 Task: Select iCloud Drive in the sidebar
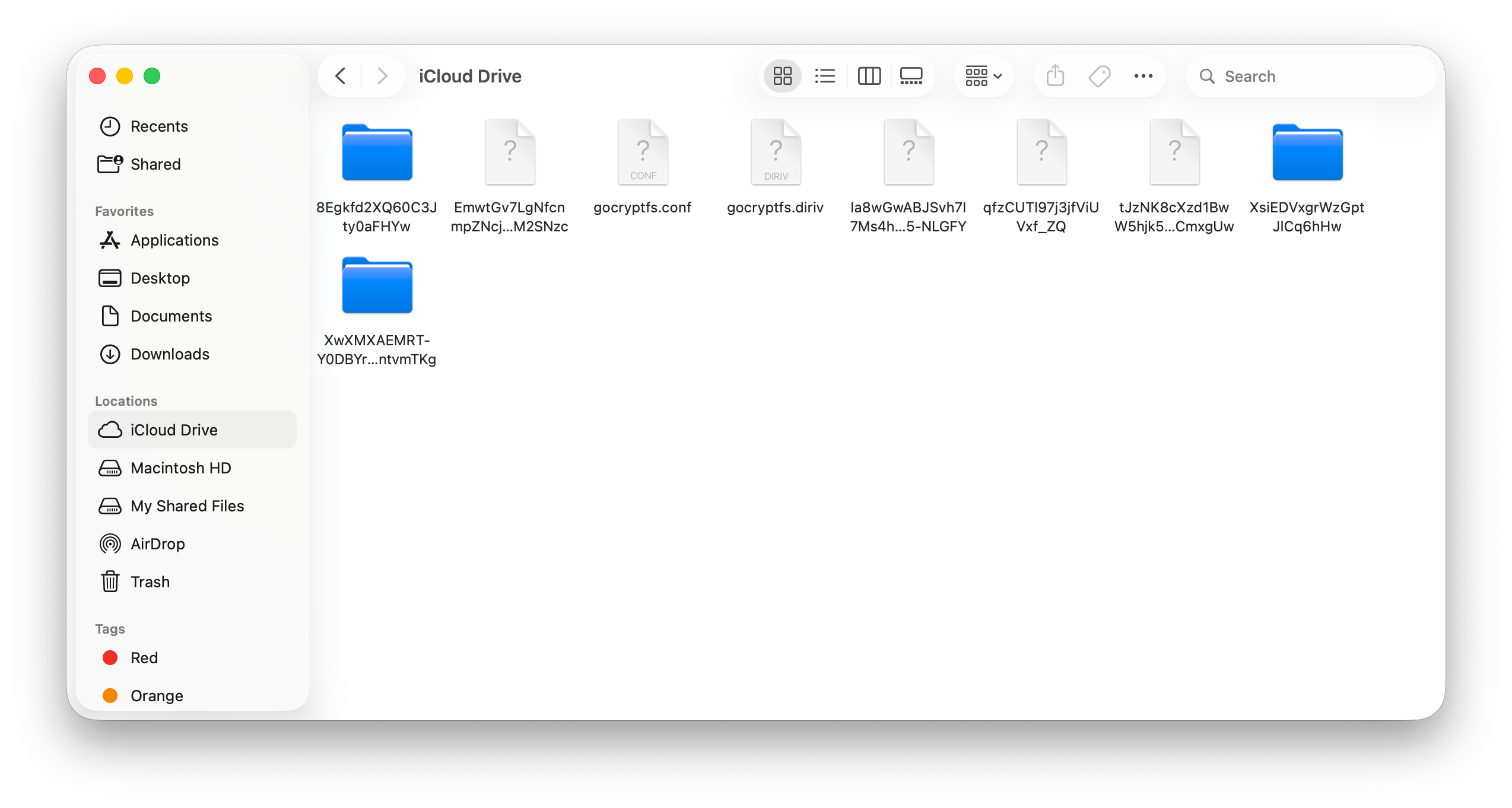[x=174, y=430]
